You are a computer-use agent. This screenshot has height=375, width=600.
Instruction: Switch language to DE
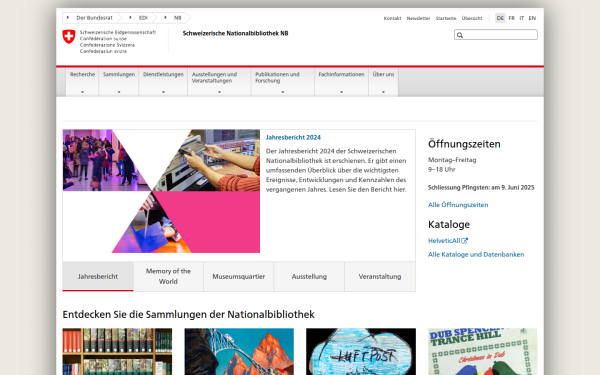[x=500, y=18]
